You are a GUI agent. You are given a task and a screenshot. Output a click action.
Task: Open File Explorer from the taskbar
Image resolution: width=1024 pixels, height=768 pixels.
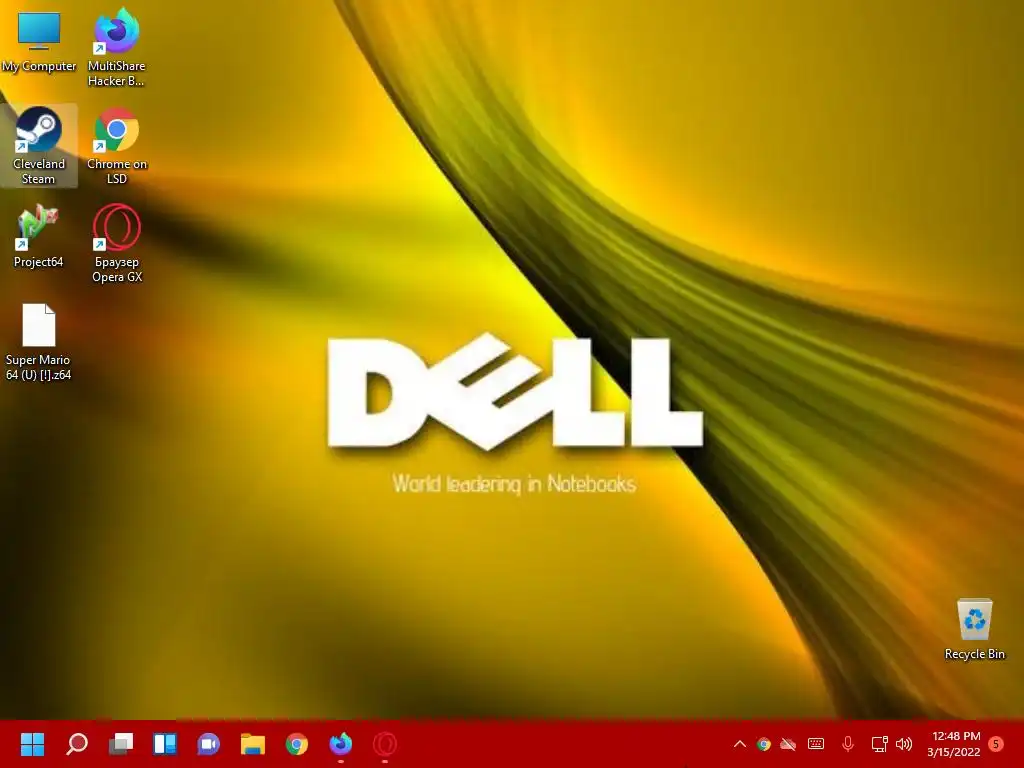click(x=252, y=744)
